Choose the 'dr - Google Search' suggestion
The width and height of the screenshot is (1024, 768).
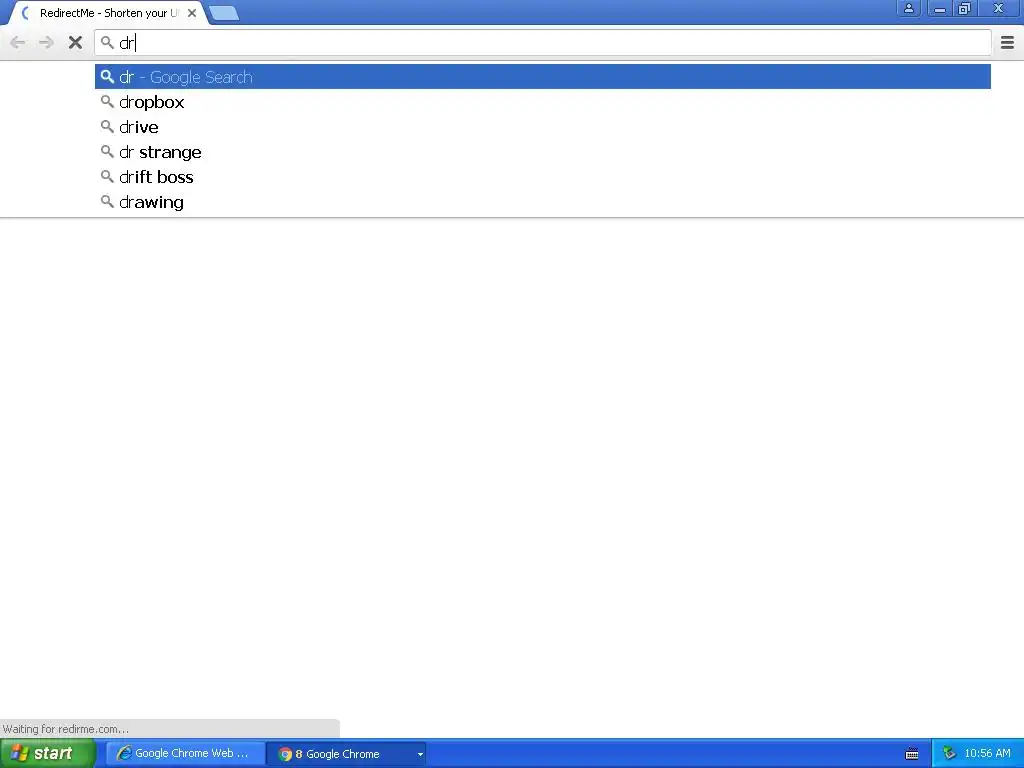point(543,77)
